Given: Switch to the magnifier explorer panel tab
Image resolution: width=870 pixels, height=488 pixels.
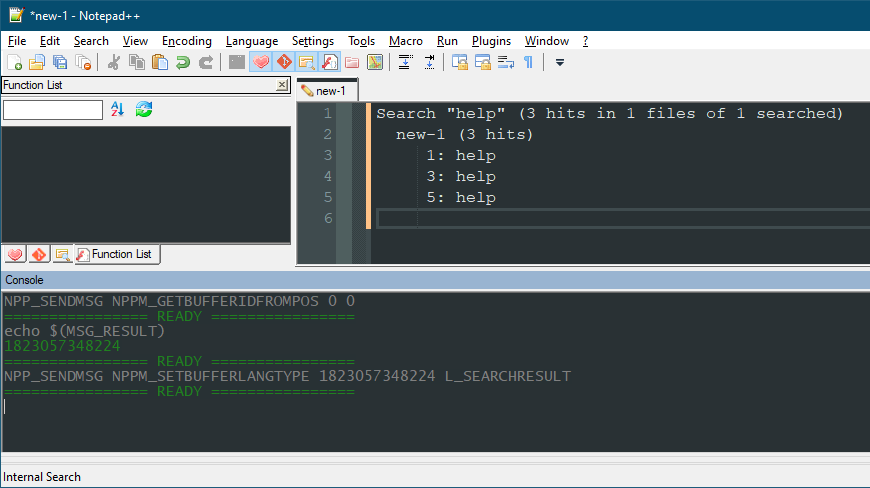Looking at the screenshot, I should [62, 254].
